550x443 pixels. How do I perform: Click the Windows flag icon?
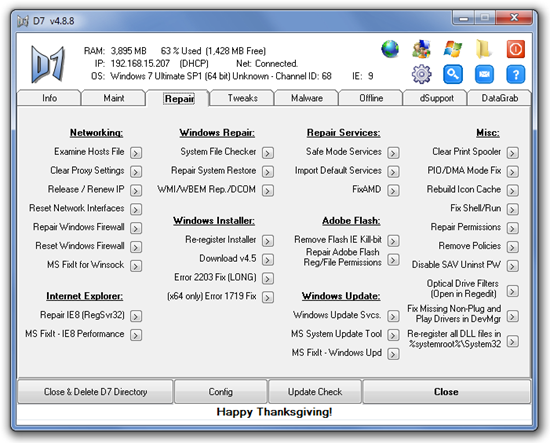pyautogui.click(x=452, y=49)
